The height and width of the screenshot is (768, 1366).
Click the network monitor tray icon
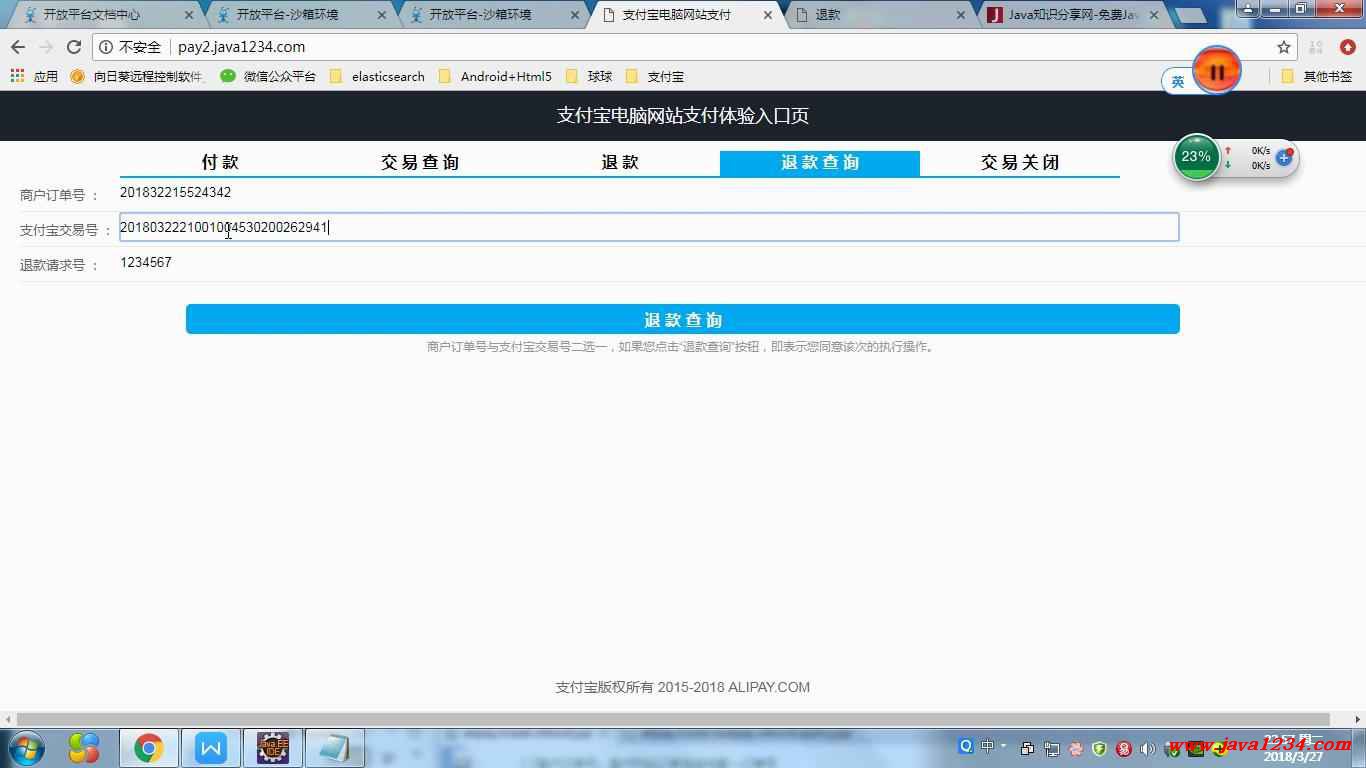pos(1052,748)
